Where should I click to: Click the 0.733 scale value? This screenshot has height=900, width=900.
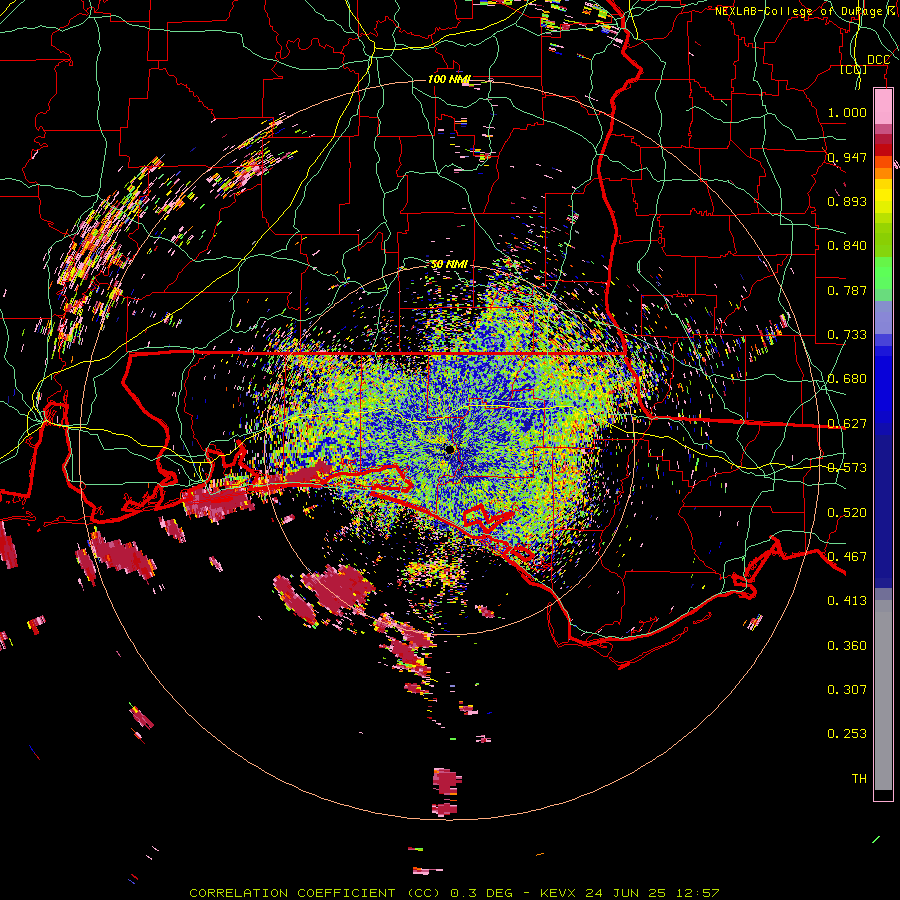click(847, 334)
